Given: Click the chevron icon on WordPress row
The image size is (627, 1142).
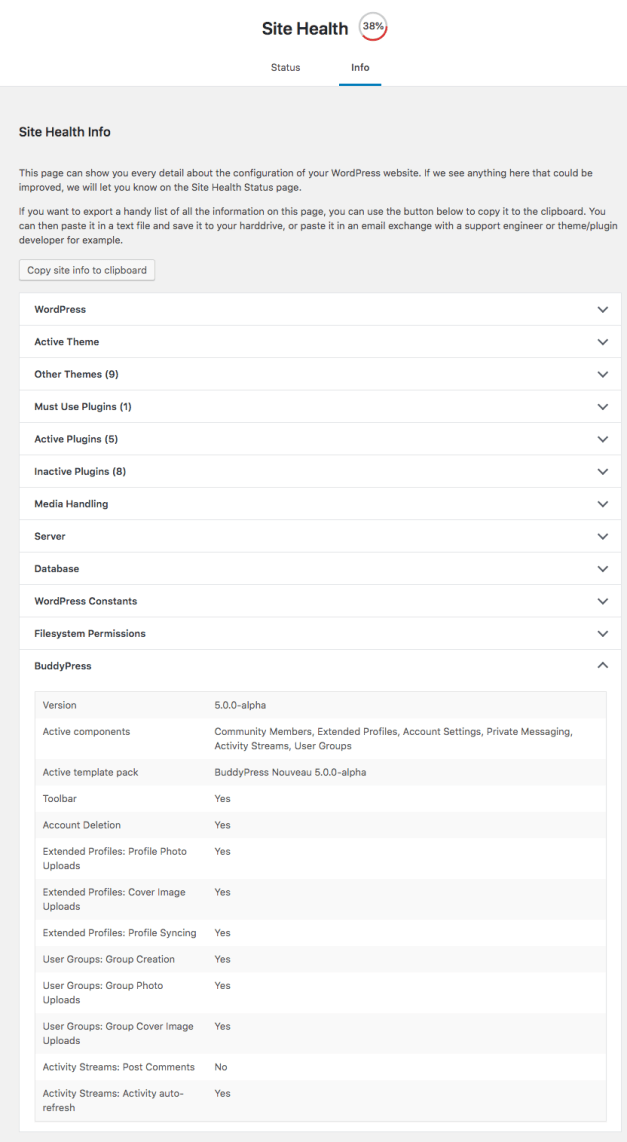Looking at the screenshot, I should tap(602, 310).
